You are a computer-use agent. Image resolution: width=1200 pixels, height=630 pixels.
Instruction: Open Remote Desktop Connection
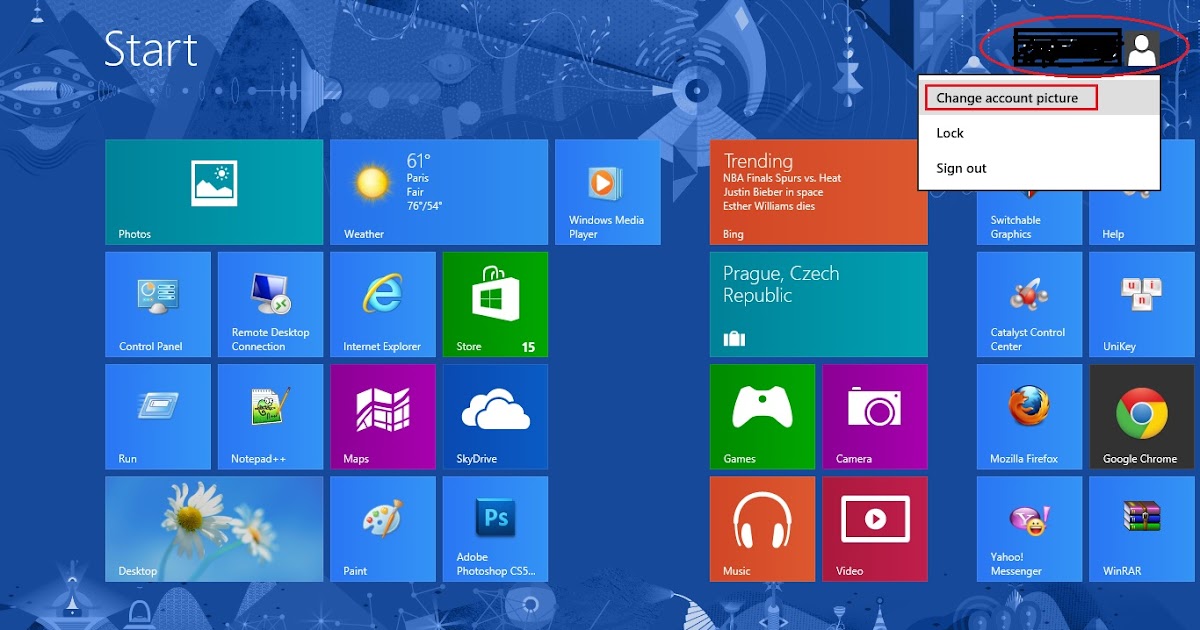point(270,303)
